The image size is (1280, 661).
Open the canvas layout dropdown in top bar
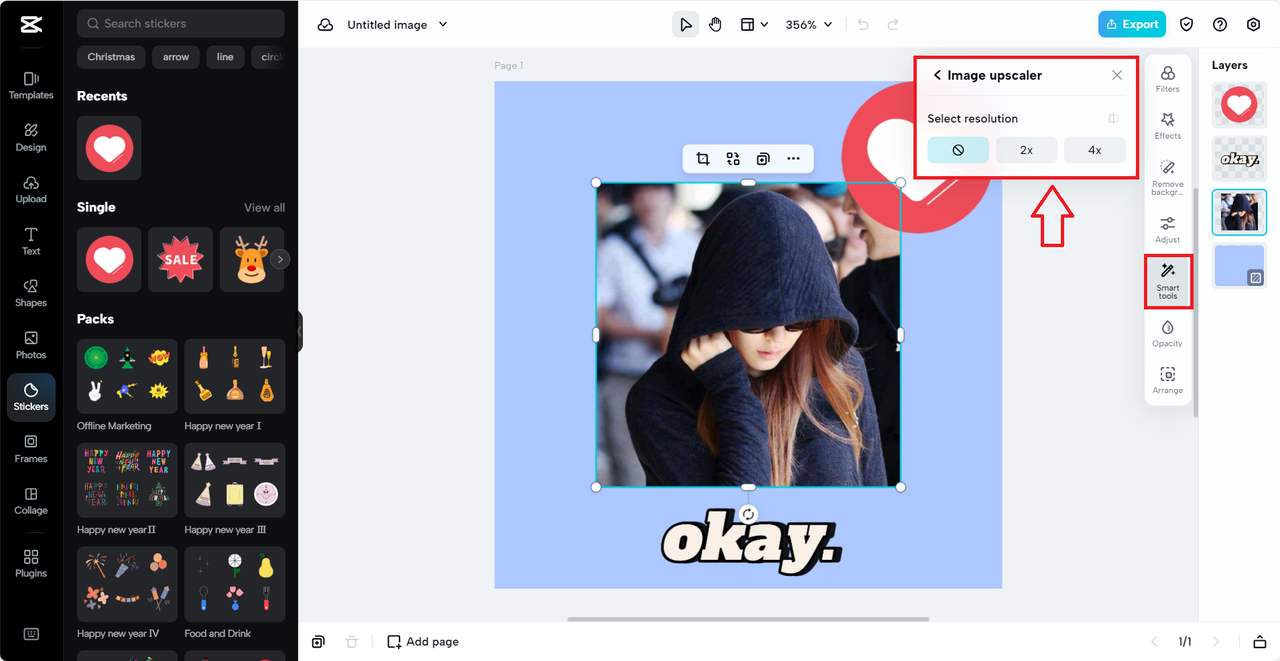(x=754, y=25)
